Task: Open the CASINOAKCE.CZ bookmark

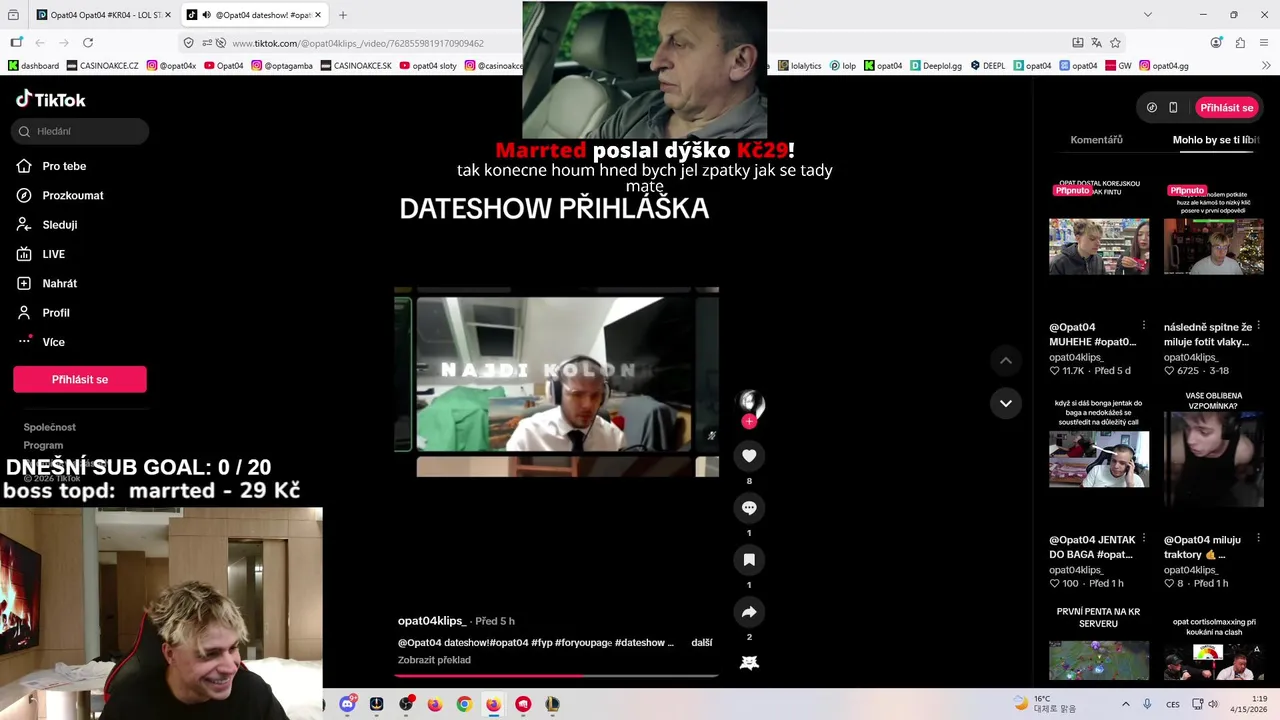Action: 103,66
